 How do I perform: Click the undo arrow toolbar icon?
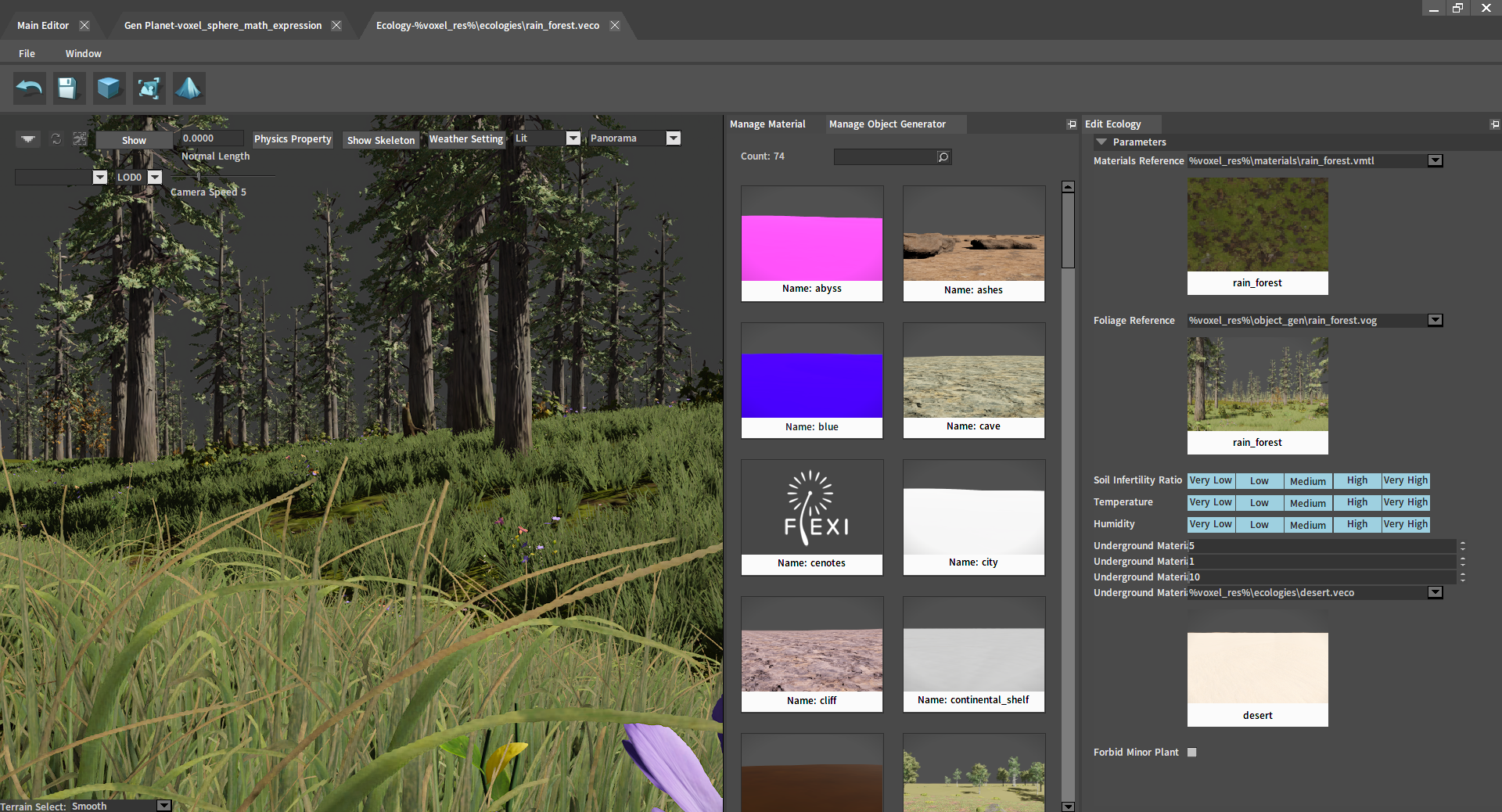click(30, 88)
